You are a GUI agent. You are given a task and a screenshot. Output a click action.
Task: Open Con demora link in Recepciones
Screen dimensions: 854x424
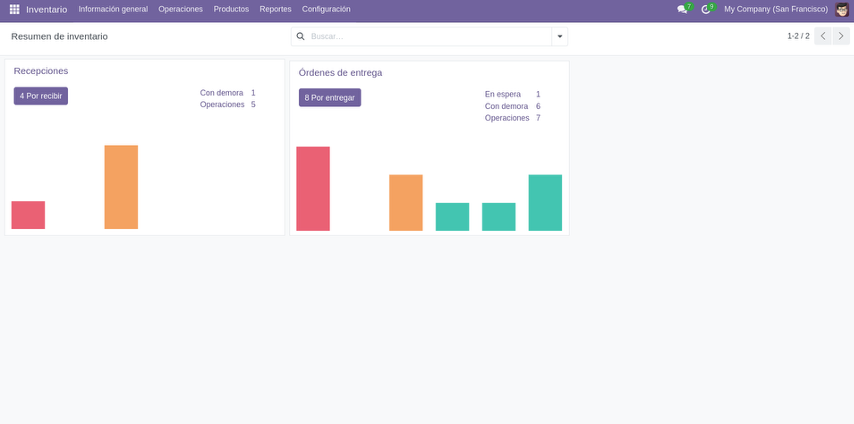pos(221,93)
